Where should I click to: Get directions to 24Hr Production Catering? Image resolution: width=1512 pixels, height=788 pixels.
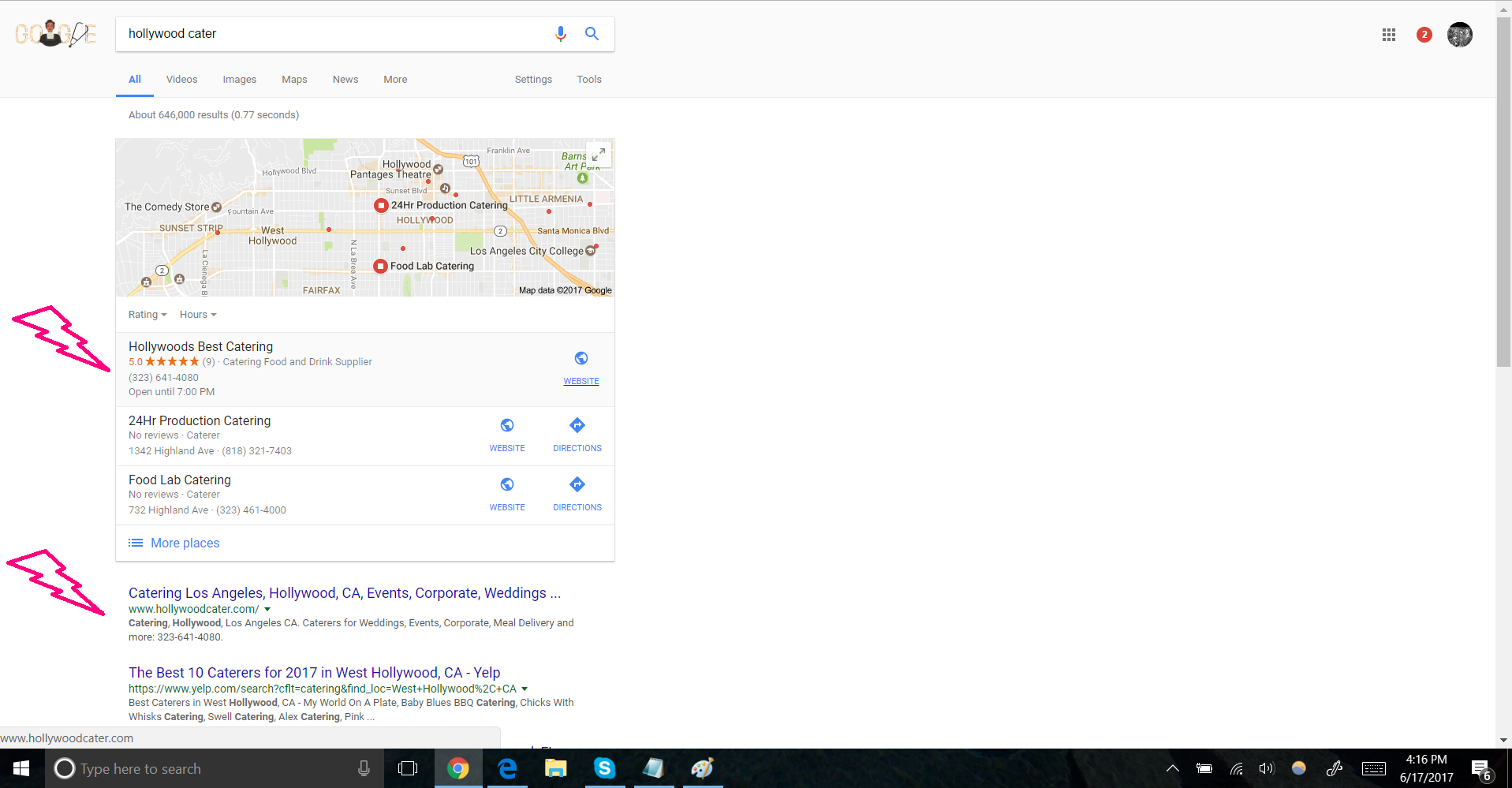pos(577,435)
